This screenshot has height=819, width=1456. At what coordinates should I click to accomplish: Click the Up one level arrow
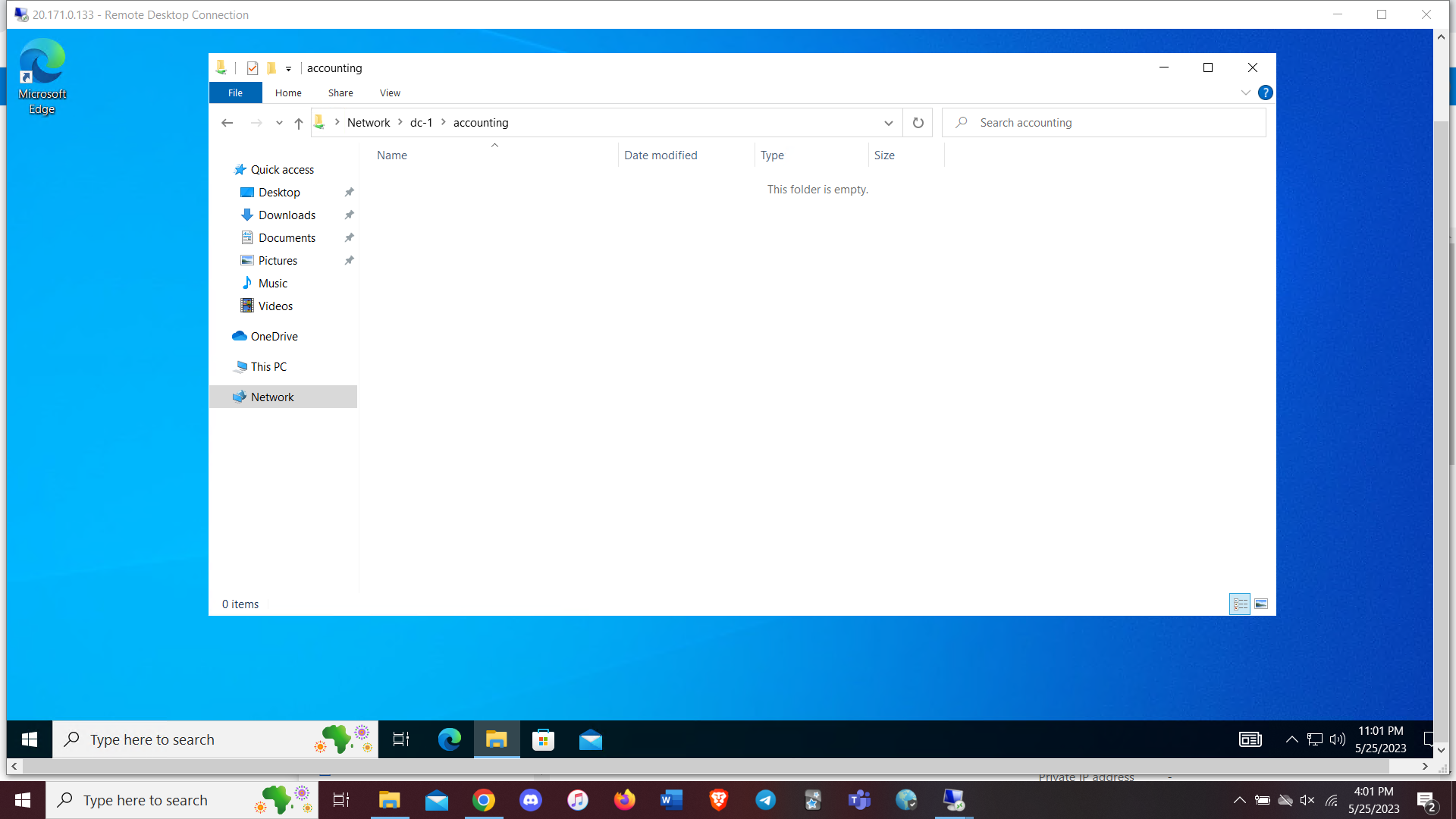pyautogui.click(x=298, y=123)
